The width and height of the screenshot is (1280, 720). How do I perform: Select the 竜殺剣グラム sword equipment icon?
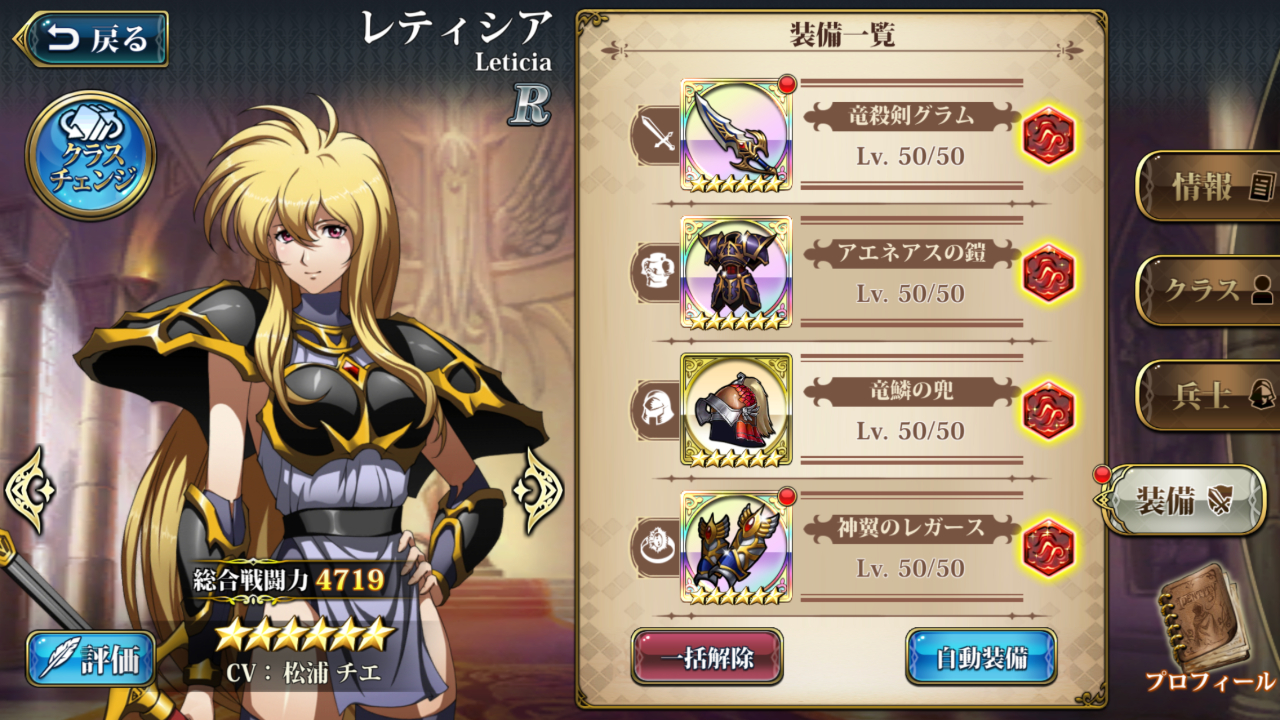point(736,135)
